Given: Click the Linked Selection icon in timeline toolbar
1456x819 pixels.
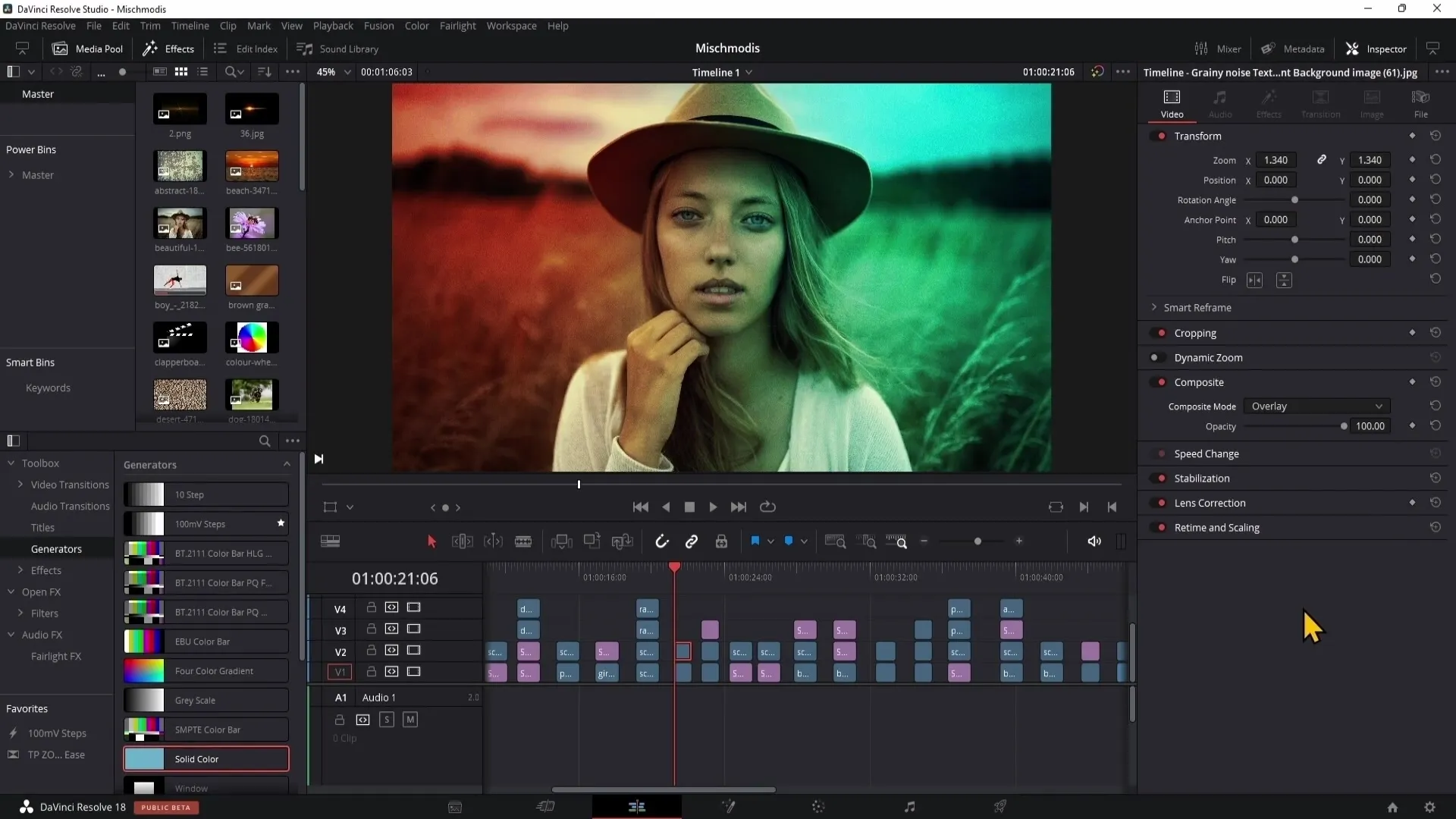Looking at the screenshot, I should (x=691, y=541).
